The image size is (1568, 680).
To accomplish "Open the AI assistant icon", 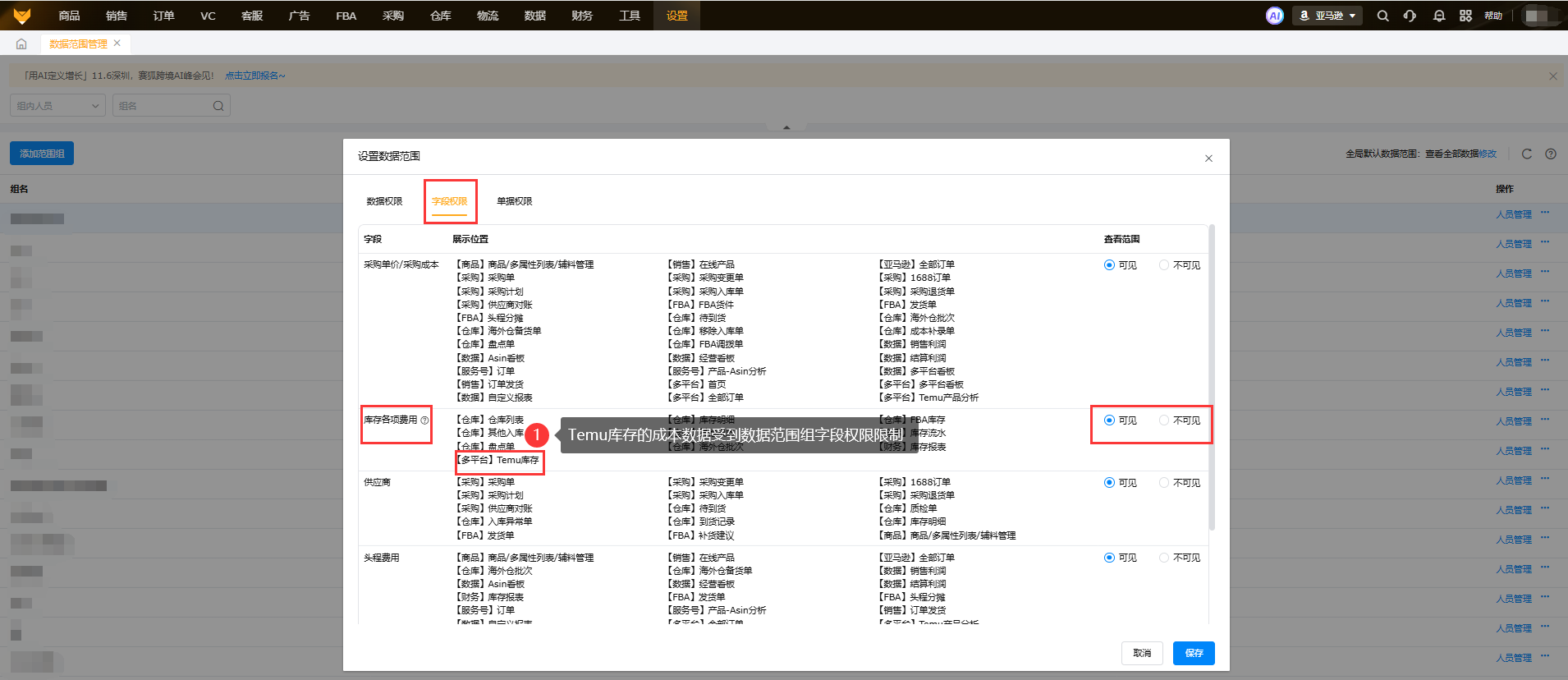I will 1274,16.
